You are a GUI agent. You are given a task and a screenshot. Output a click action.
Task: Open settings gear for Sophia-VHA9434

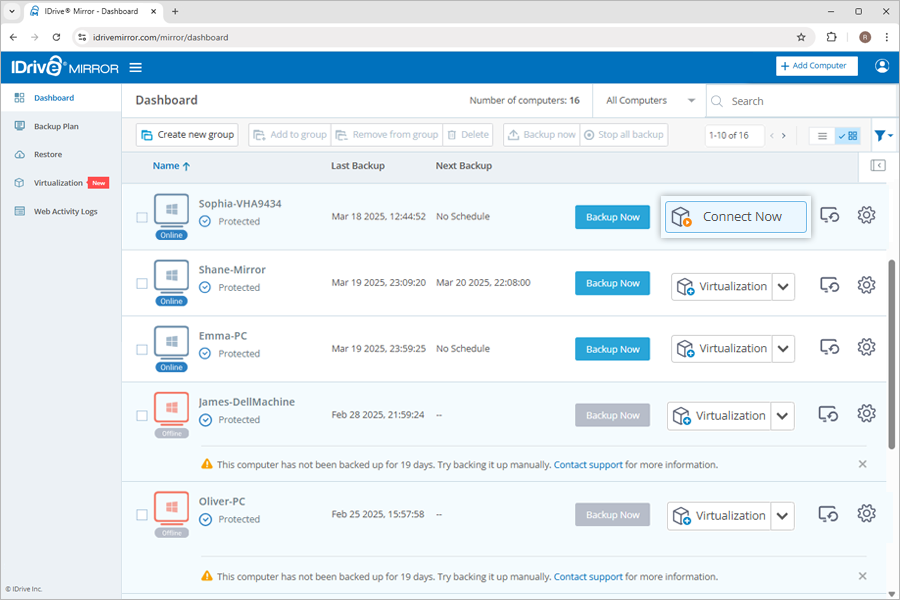point(866,215)
